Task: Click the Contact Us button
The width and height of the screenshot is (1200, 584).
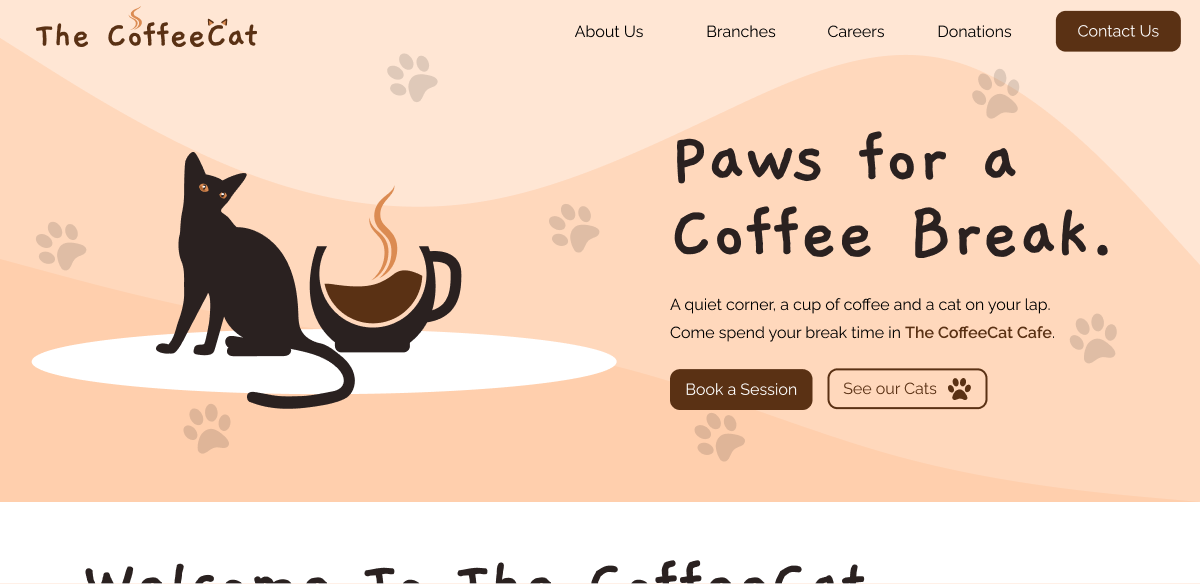Action: click(x=1118, y=31)
